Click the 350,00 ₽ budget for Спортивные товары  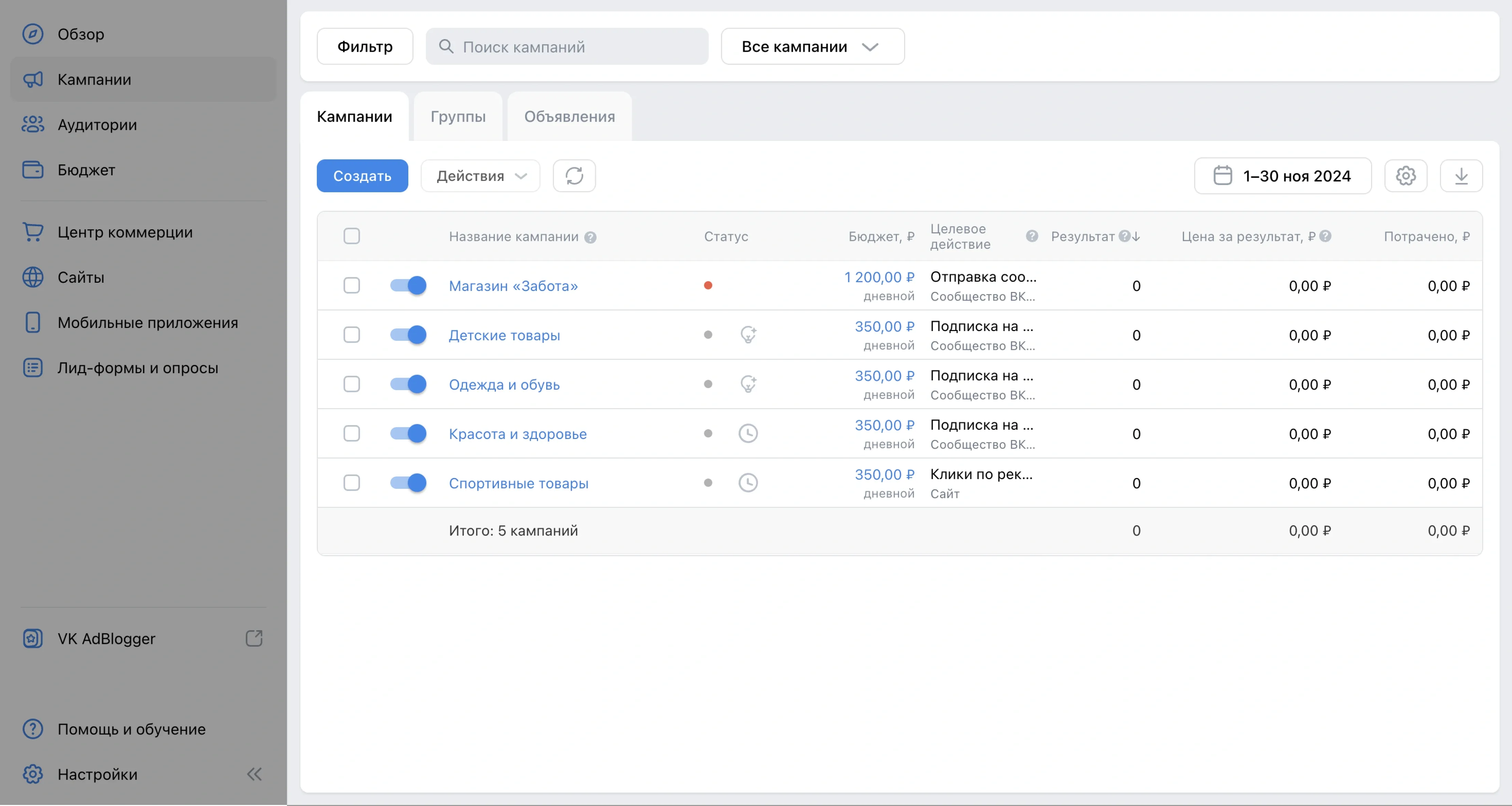coord(885,474)
